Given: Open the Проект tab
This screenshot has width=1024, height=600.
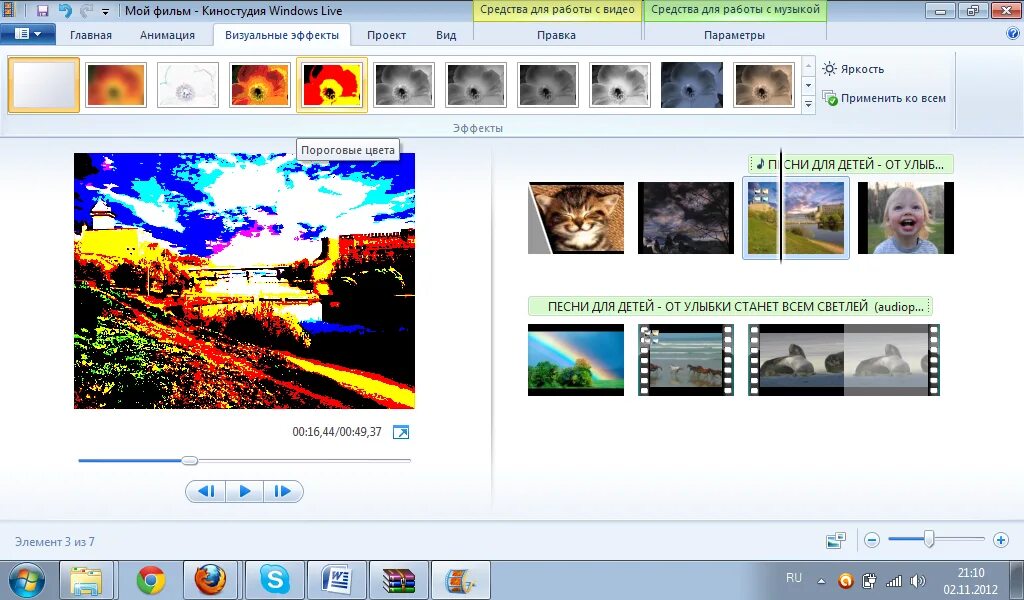Looking at the screenshot, I should tap(387, 35).
